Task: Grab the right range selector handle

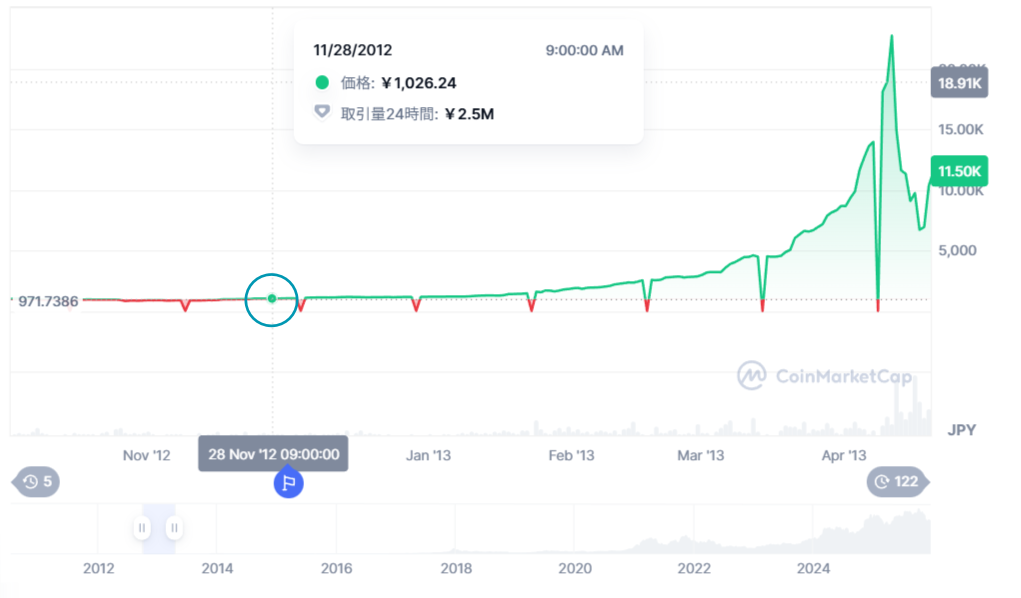Action: (x=174, y=527)
